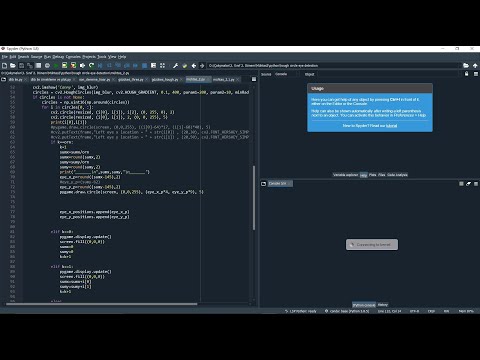
Task: Open the Projects menu
Action: click(89, 57)
